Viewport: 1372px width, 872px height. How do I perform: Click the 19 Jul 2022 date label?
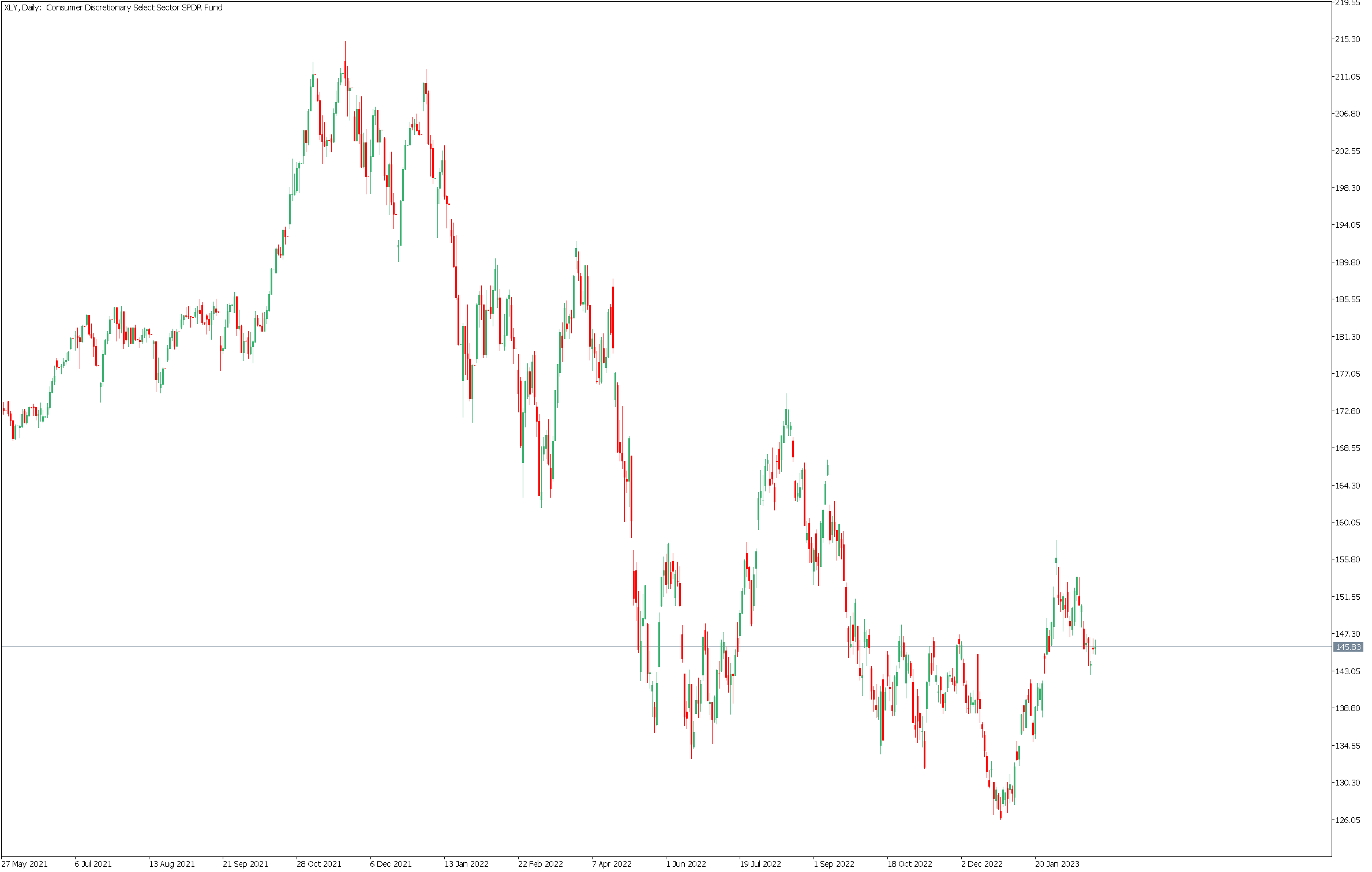pos(760,864)
